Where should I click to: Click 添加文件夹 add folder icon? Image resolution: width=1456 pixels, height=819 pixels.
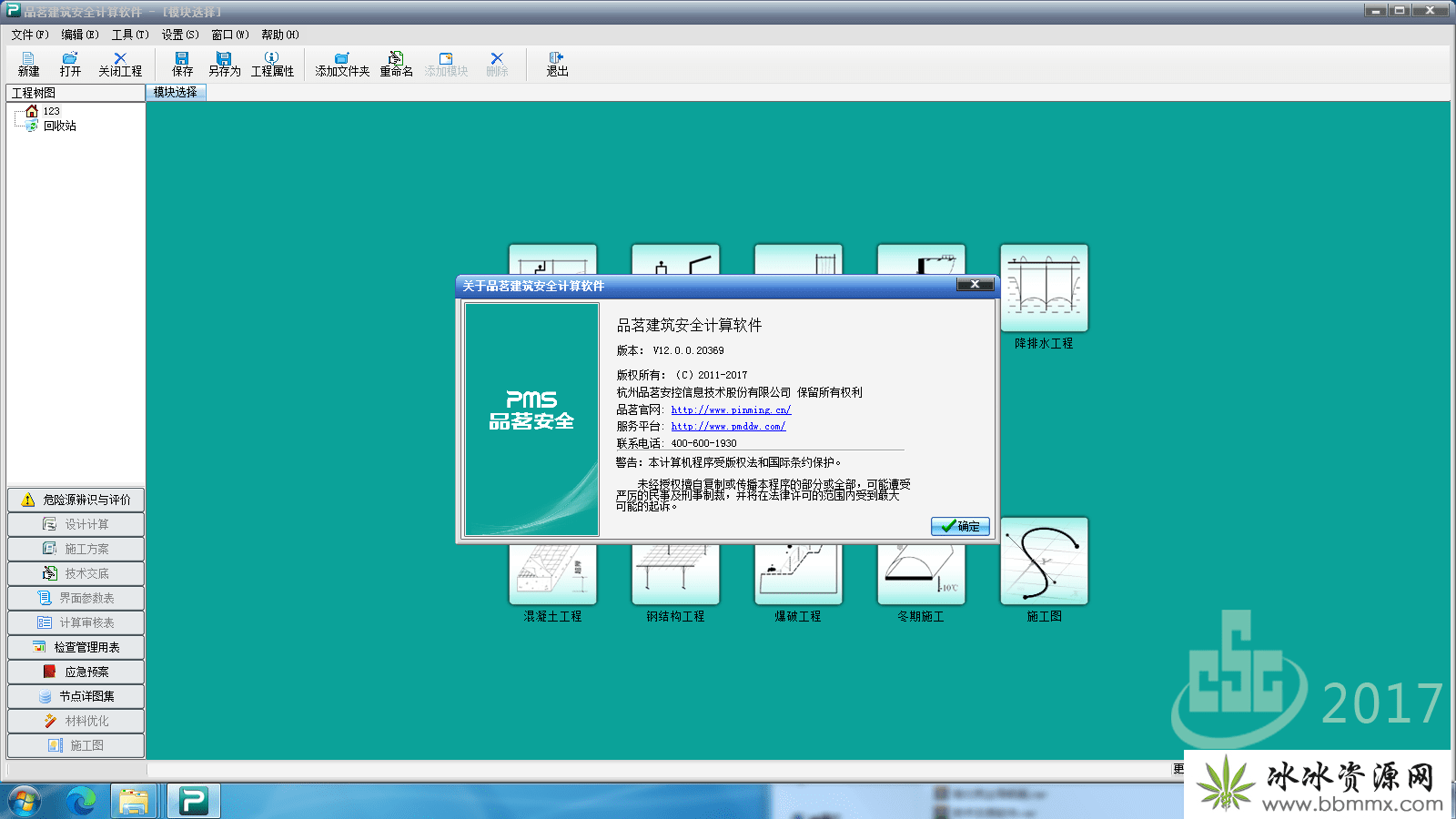[342, 64]
